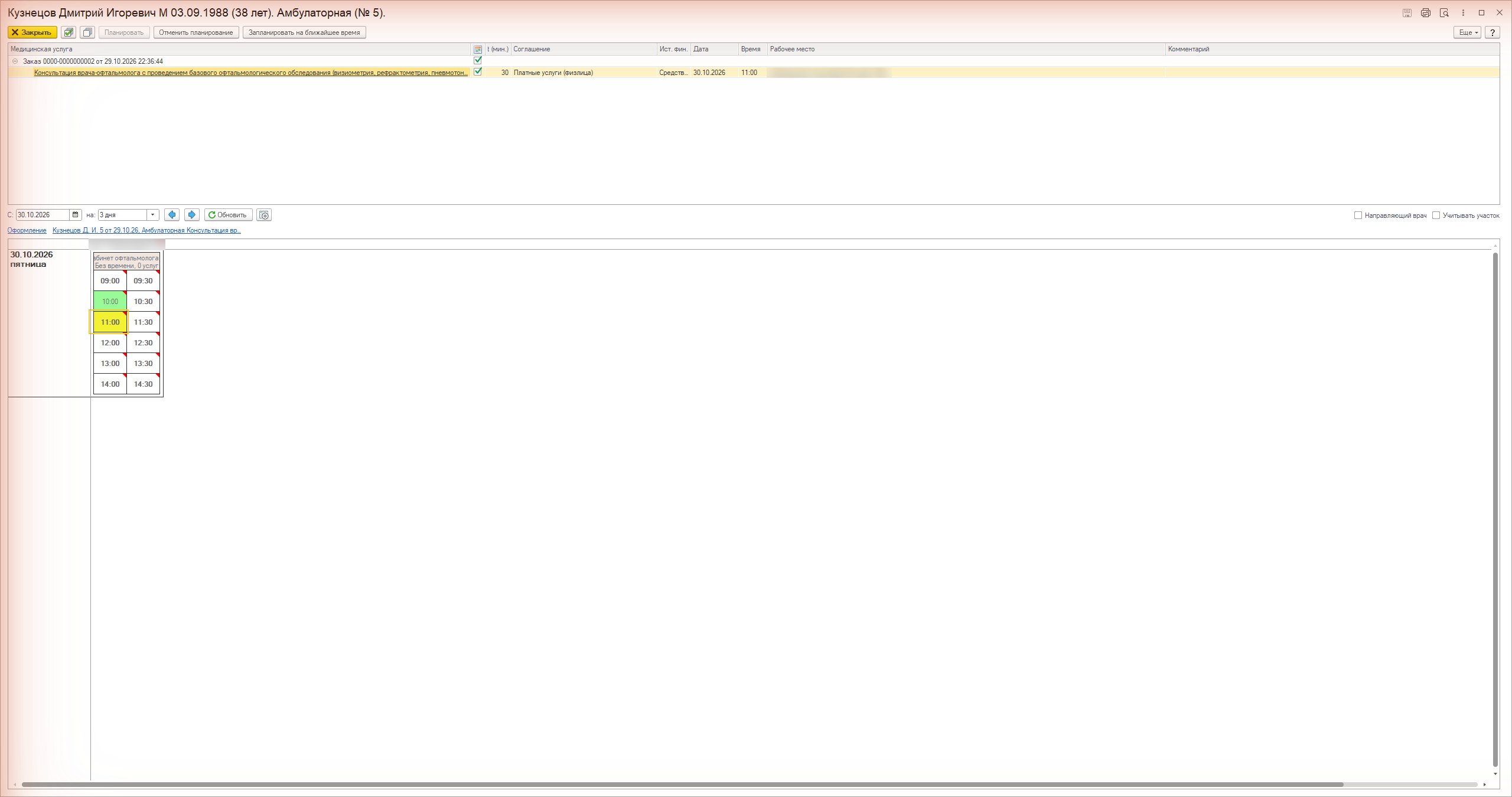This screenshot has height=797, width=1512.
Task: Enable the 'Учитывать участок' checkbox
Action: [x=1436, y=215]
